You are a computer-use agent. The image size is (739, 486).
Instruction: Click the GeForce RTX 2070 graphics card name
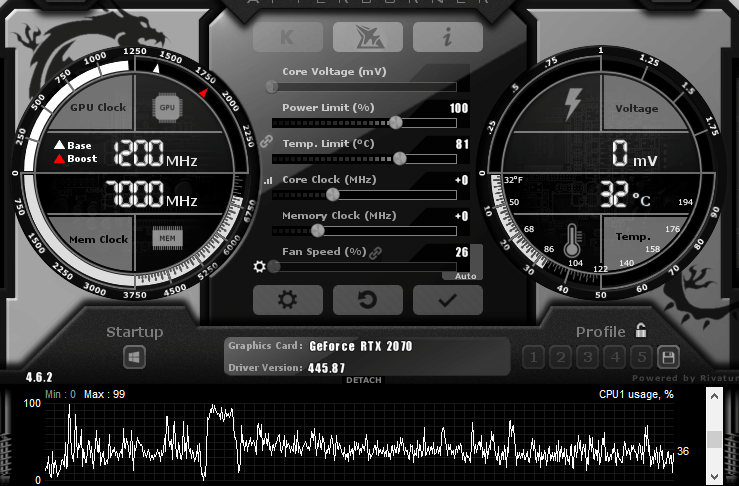(361, 346)
